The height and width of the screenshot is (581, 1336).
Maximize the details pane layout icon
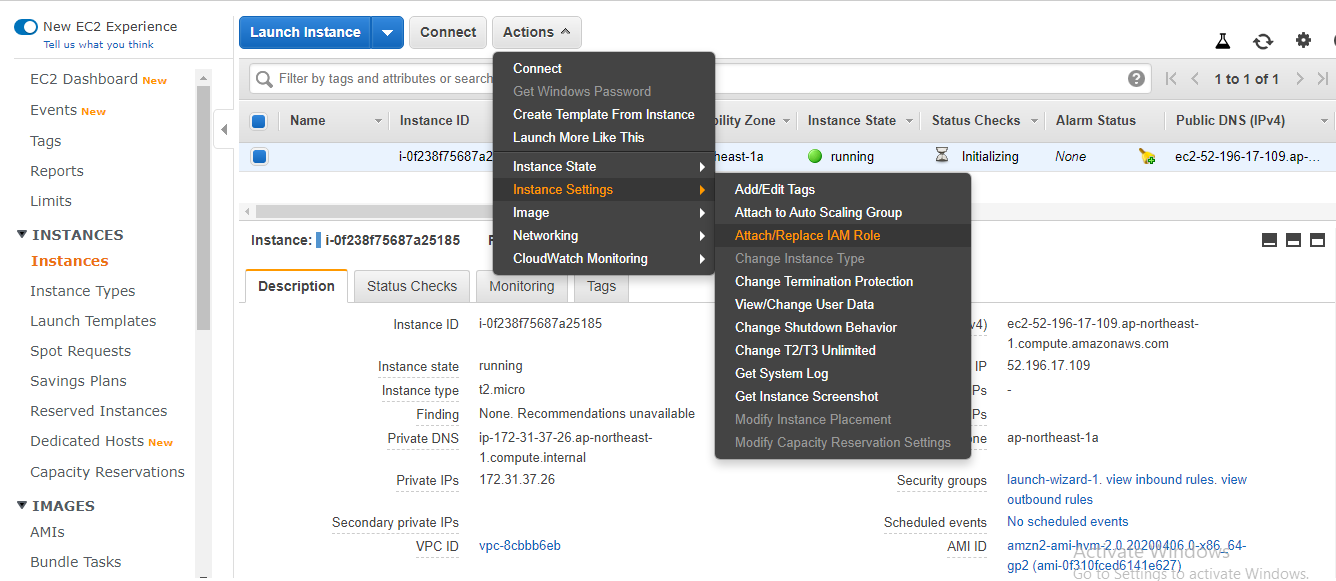(x=1317, y=240)
